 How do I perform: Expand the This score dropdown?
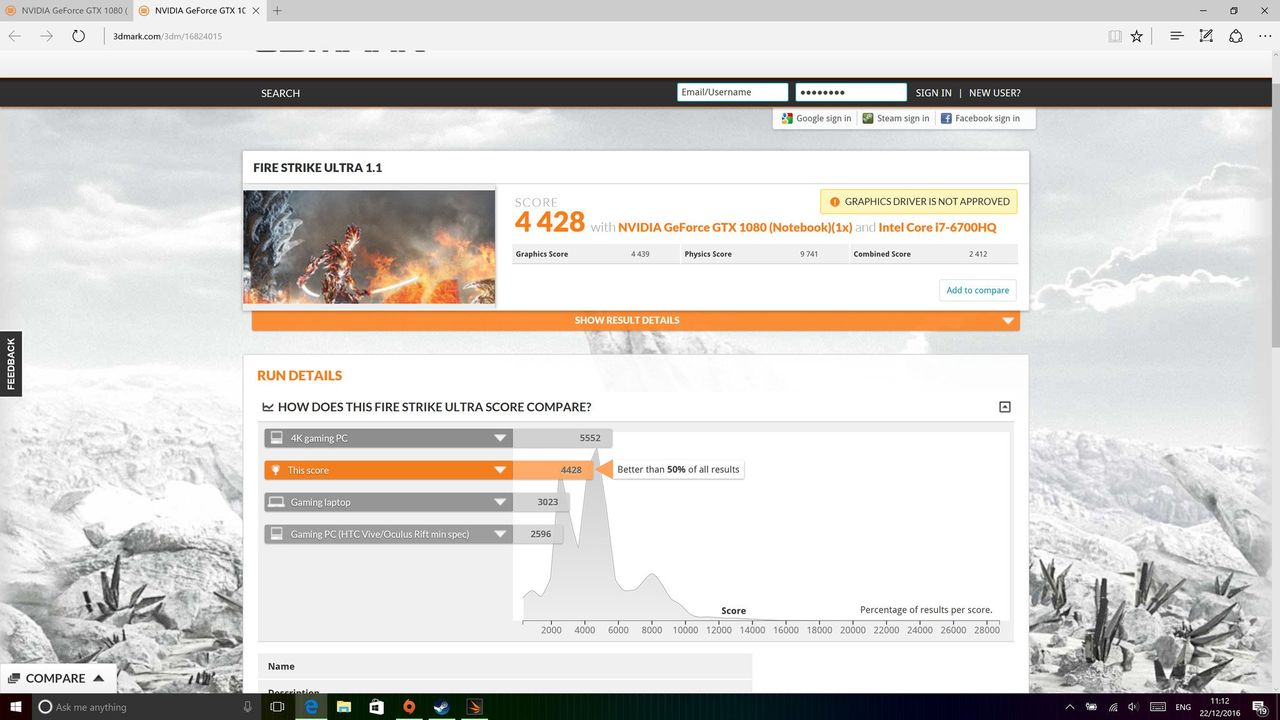coord(500,470)
